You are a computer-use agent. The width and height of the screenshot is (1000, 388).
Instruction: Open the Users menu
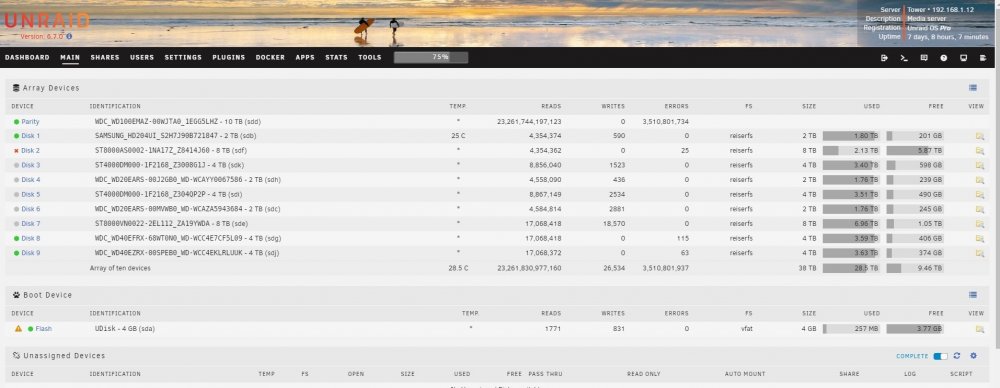pyautogui.click(x=142, y=57)
